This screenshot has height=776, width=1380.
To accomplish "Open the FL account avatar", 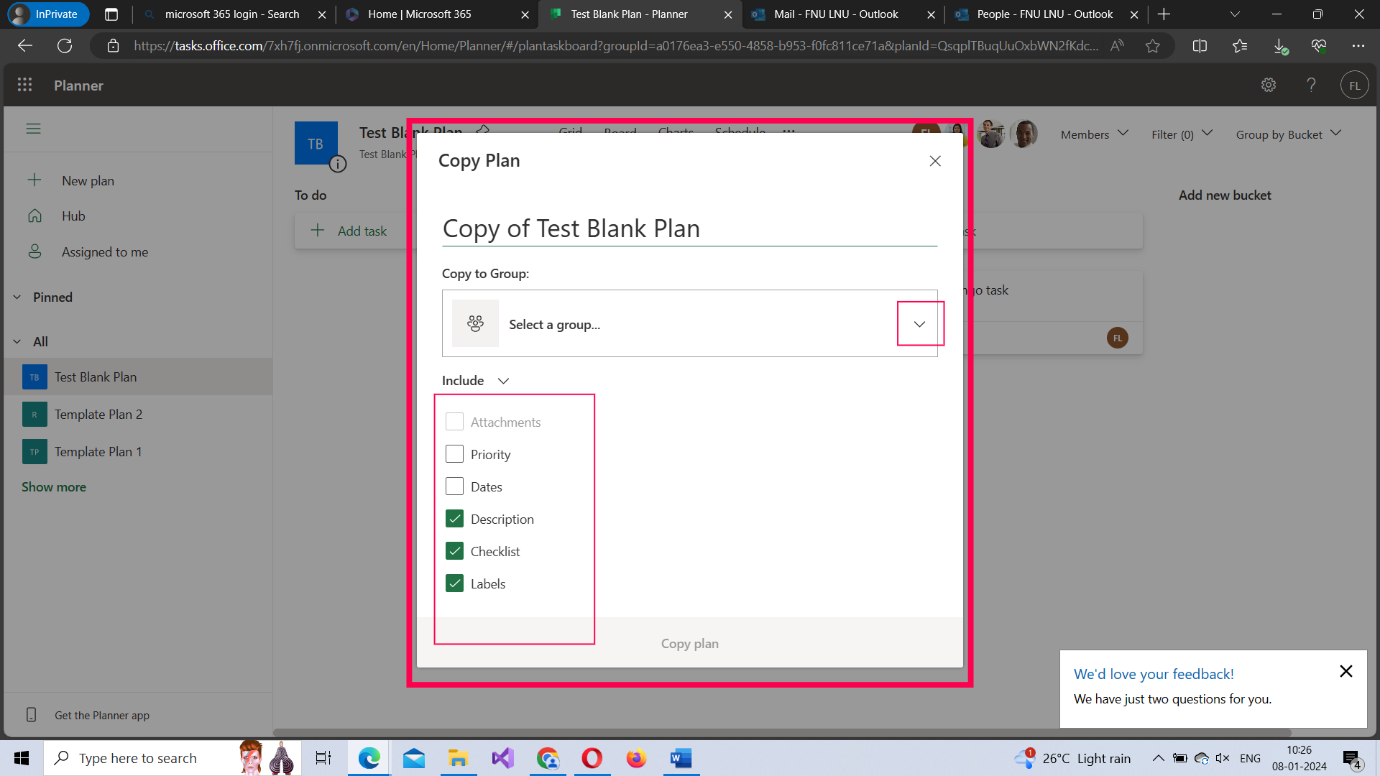I will point(1354,85).
